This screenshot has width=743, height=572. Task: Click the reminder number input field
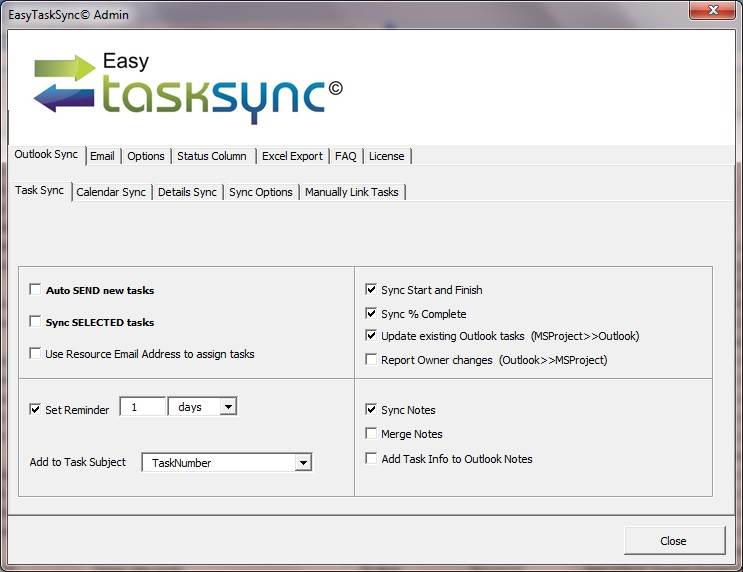[143, 407]
